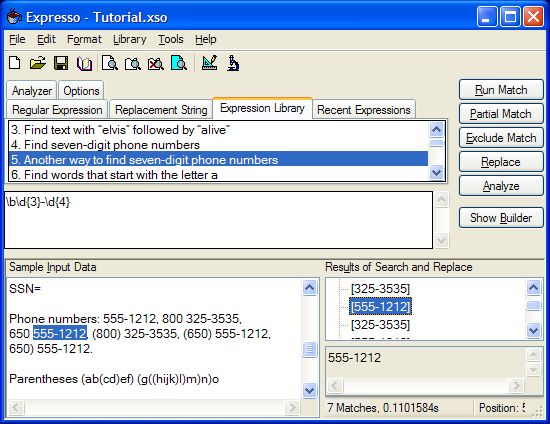Select the [325-3535] result below highlighted node
This screenshot has height=424, width=550.
[x=380, y=324]
